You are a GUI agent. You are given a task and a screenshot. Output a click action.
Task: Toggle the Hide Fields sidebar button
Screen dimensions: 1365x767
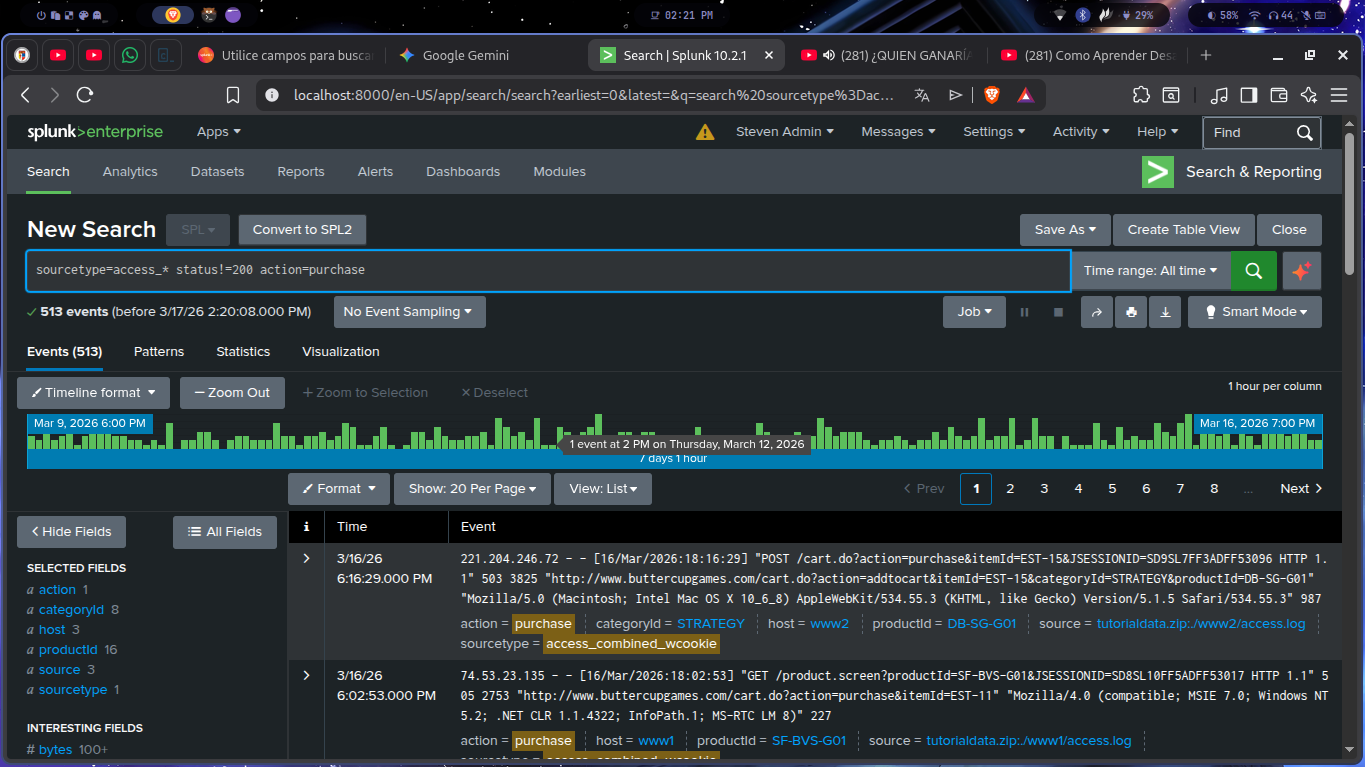71,532
